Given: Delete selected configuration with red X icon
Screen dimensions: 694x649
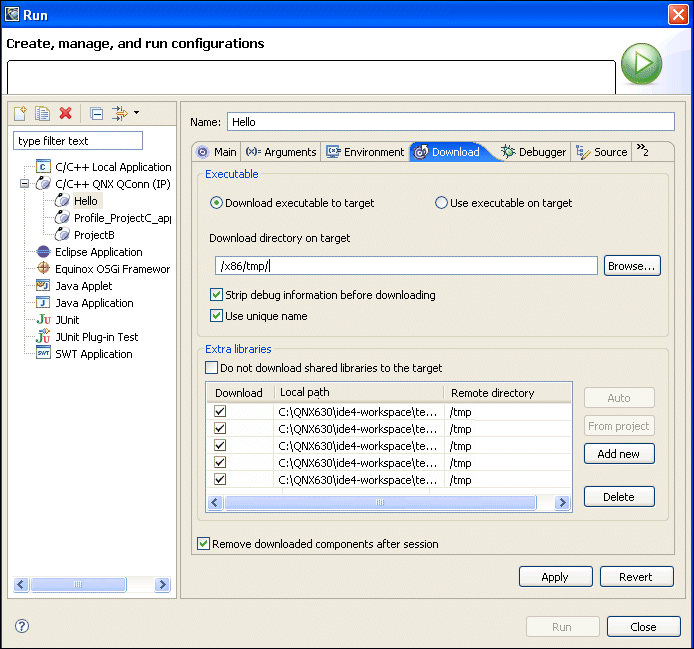Looking at the screenshot, I should pos(66,114).
